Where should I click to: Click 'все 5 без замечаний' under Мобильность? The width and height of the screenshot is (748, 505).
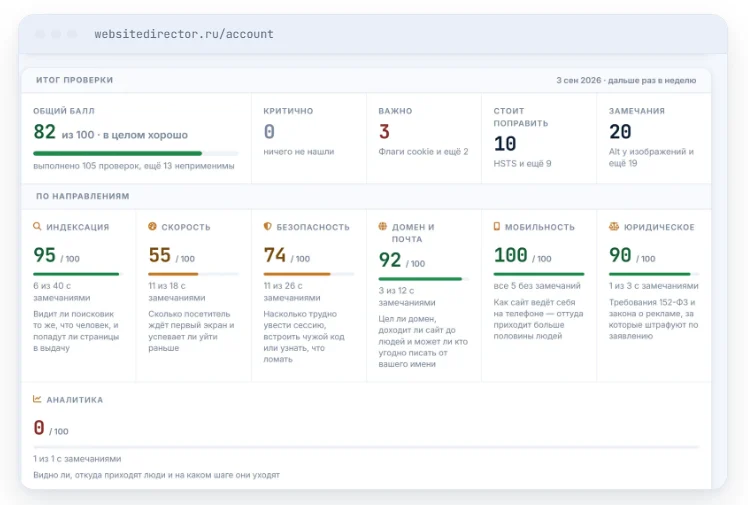coord(537,286)
